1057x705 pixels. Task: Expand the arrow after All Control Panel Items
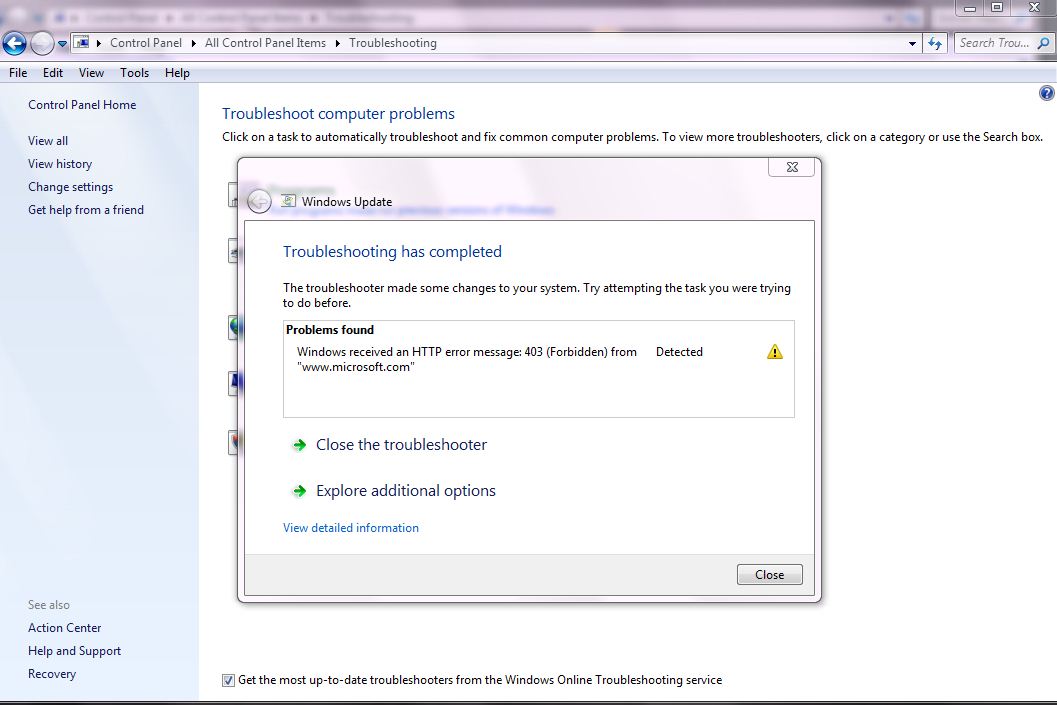point(338,43)
